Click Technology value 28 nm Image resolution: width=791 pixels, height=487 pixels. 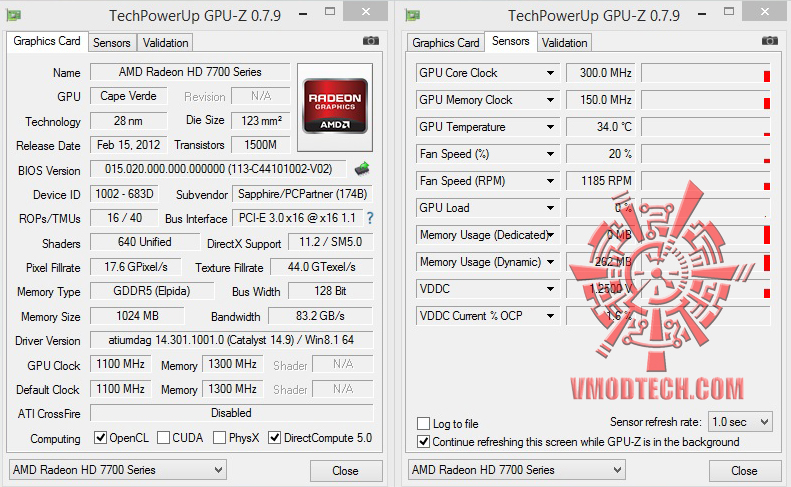pos(129,121)
